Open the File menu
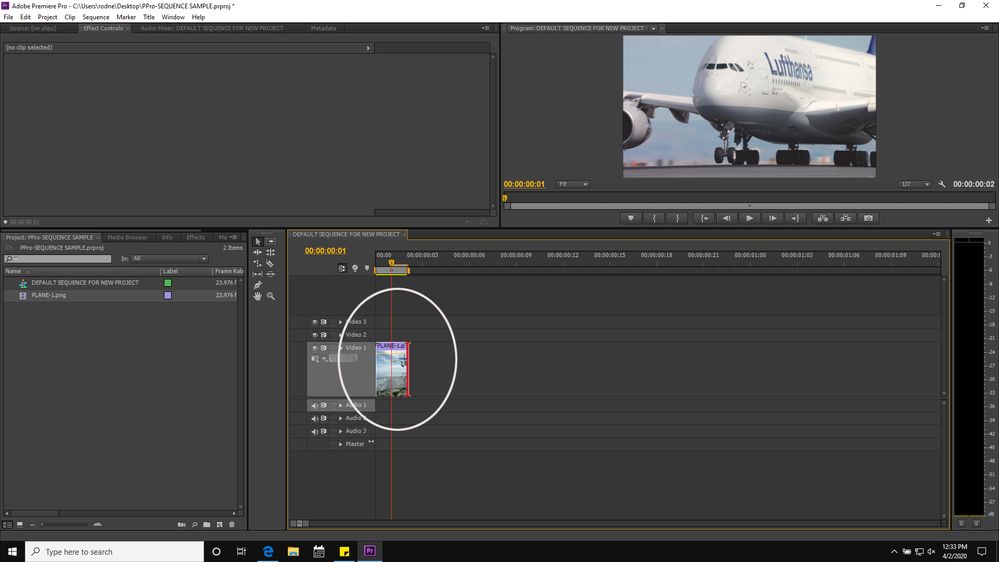 (x=8, y=17)
